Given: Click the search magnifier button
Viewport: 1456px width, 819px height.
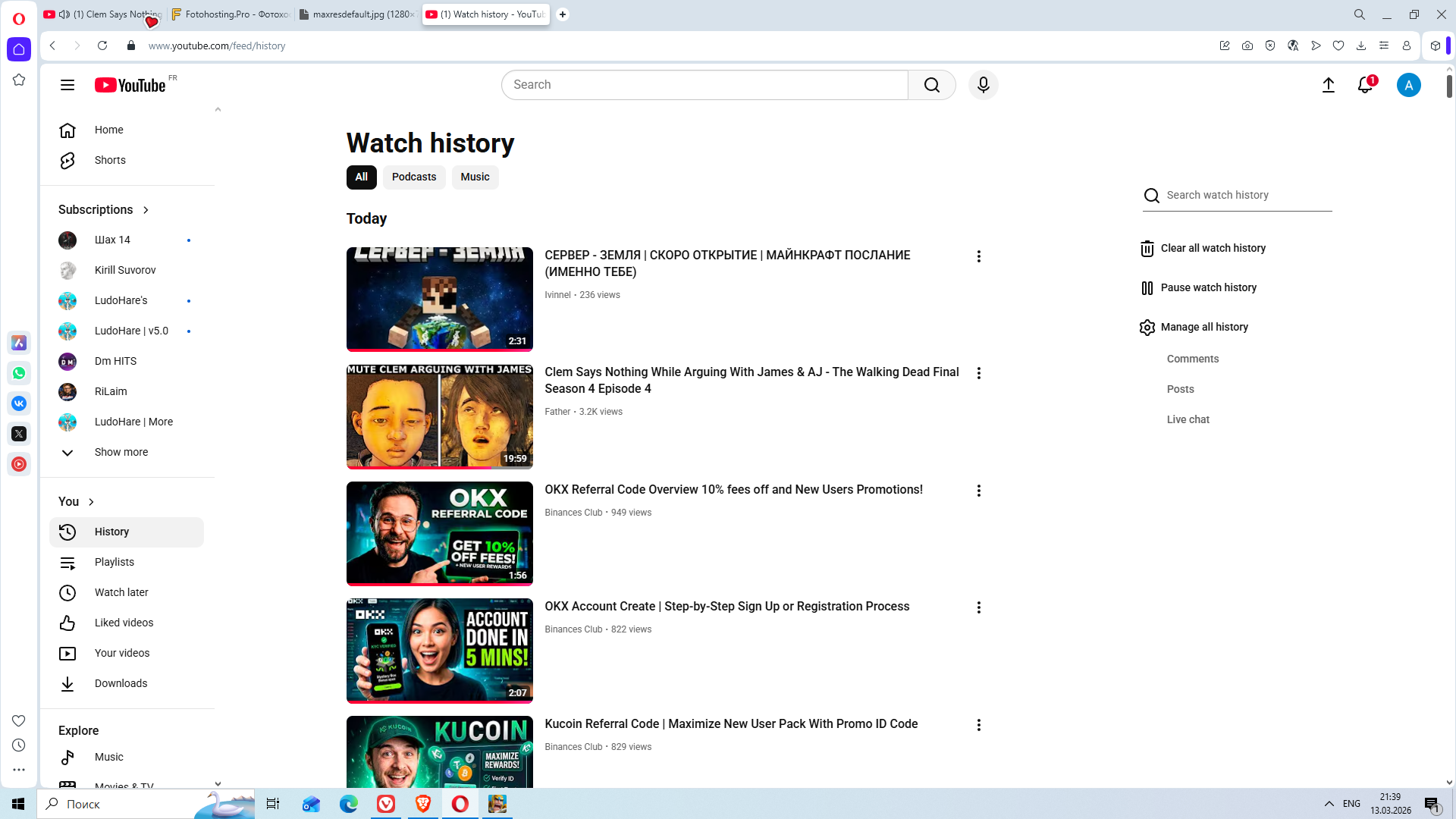Looking at the screenshot, I should pyautogui.click(x=931, y=85).
